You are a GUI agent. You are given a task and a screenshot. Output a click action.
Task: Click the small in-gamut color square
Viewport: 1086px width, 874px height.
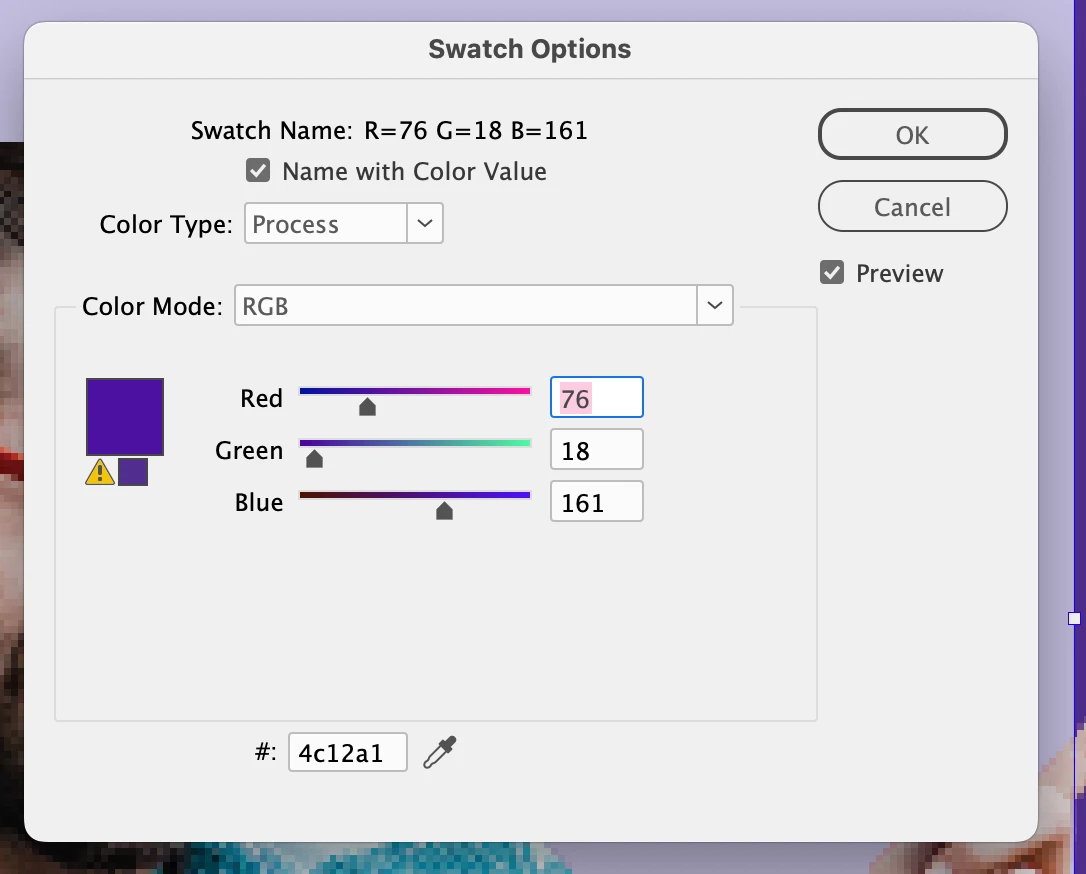[x=133, y=472]
